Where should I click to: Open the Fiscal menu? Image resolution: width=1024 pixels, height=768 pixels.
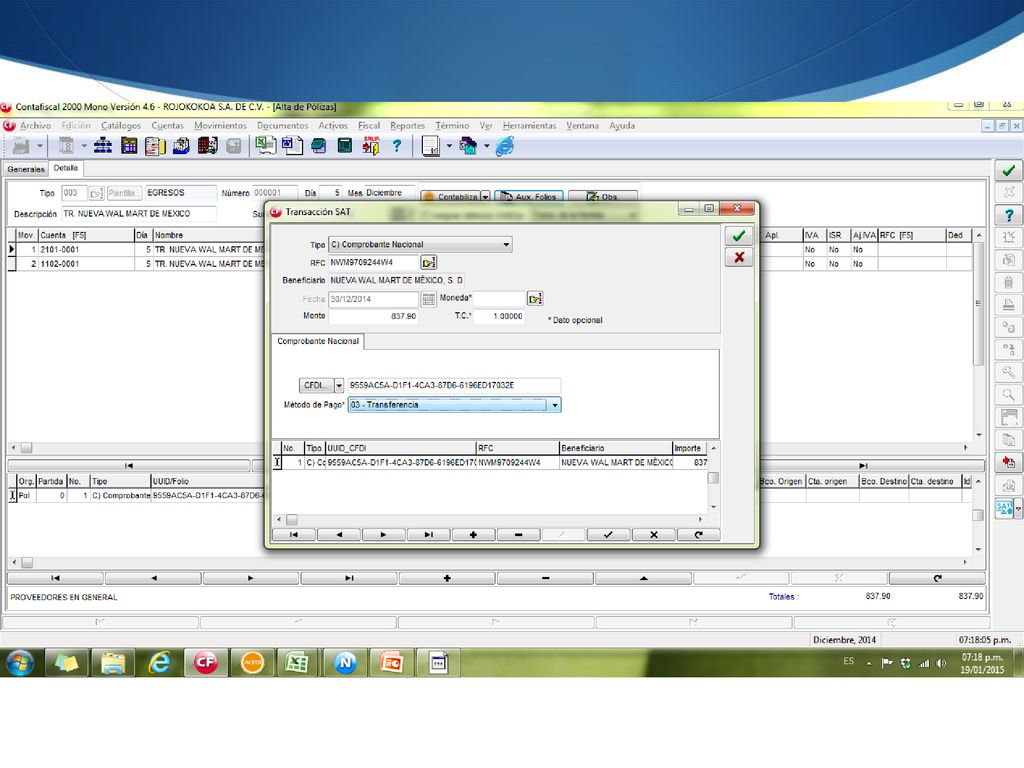[x=369, y=125]
